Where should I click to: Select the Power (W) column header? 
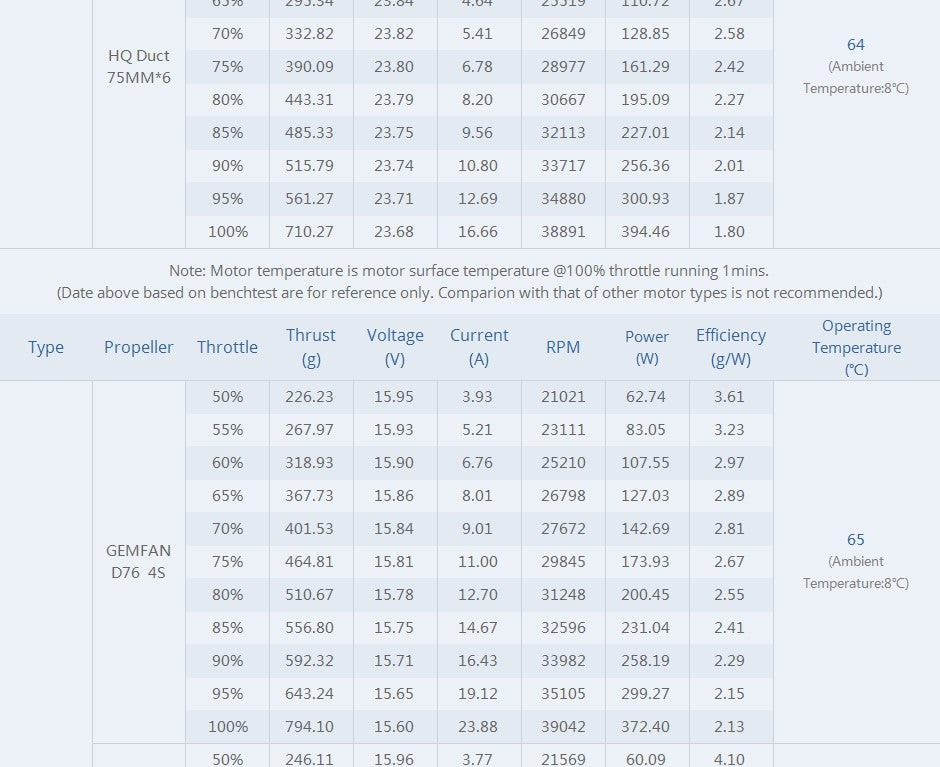tap(647, 346)
